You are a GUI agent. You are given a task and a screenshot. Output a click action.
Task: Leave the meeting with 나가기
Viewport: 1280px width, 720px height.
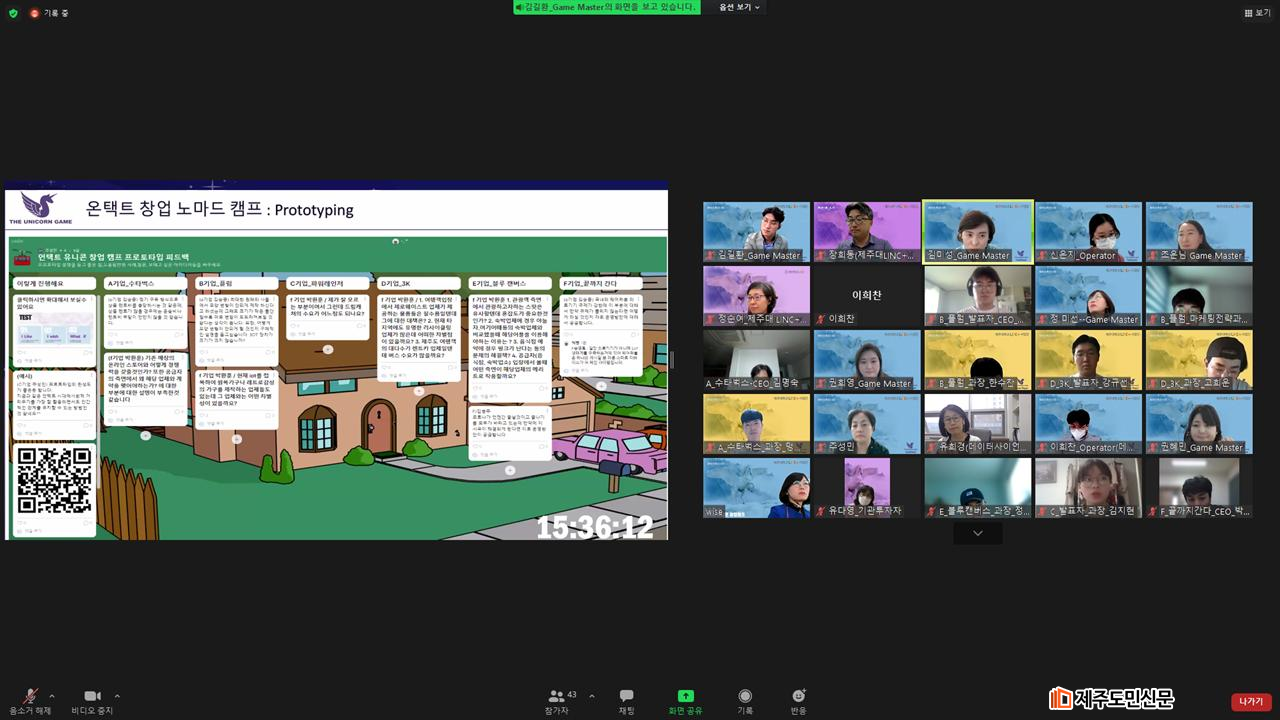click(1251, 702)
